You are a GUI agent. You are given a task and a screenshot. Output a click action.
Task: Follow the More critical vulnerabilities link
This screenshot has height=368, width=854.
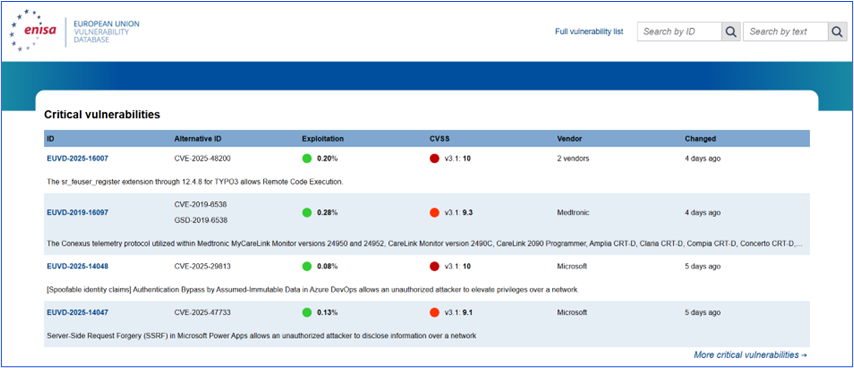pos(750,355)
